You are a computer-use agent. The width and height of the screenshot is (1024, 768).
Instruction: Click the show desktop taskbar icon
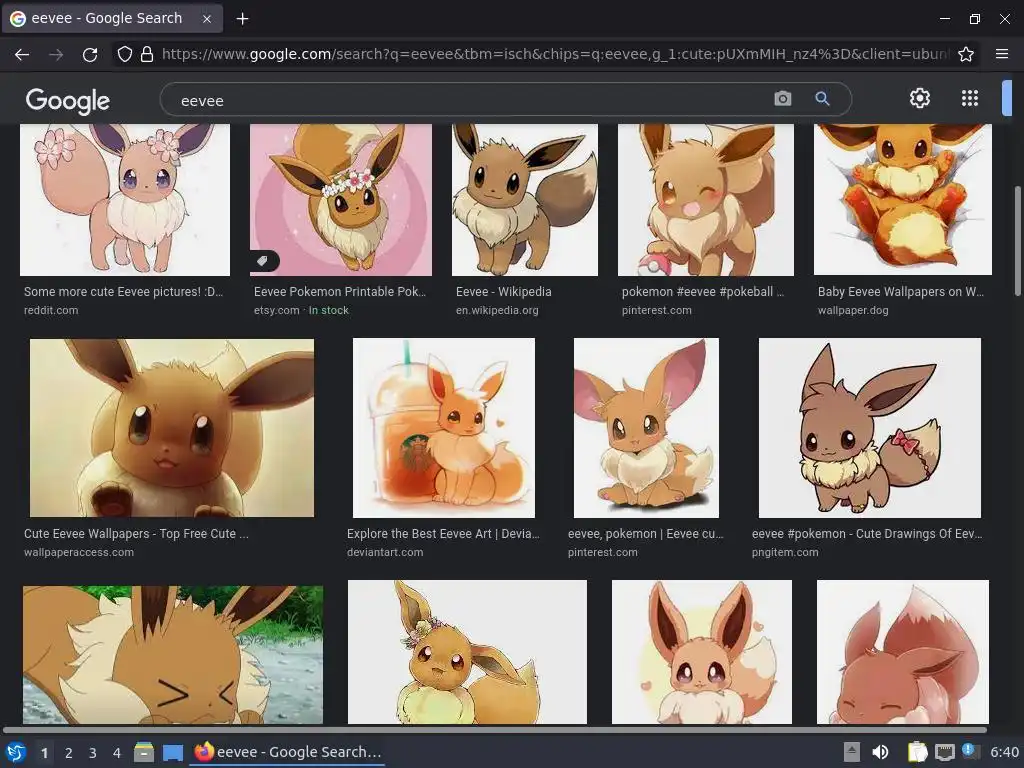pyautogui.click(x=173, y=753)
